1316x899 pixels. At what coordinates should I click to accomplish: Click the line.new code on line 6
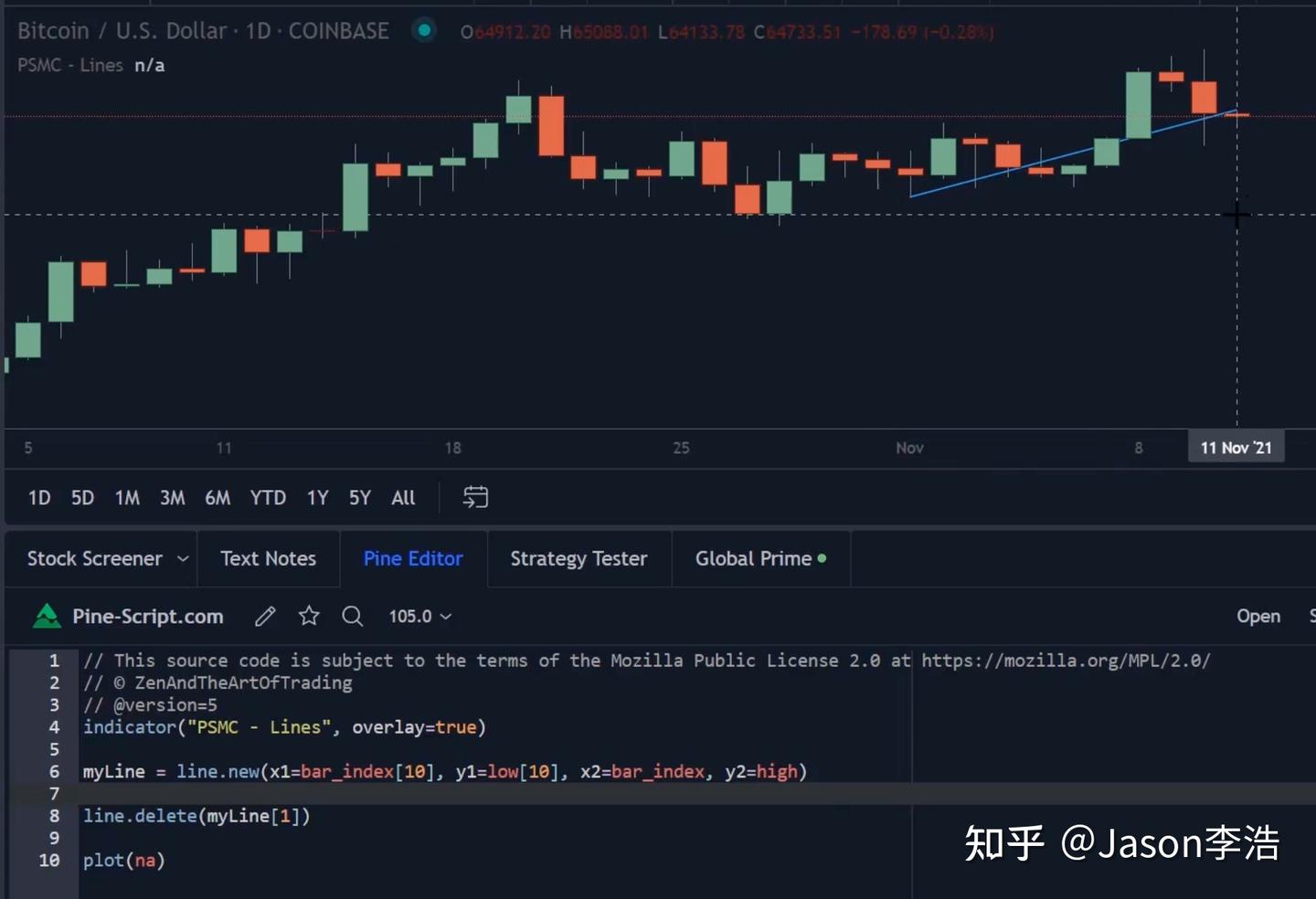point(445,772)
